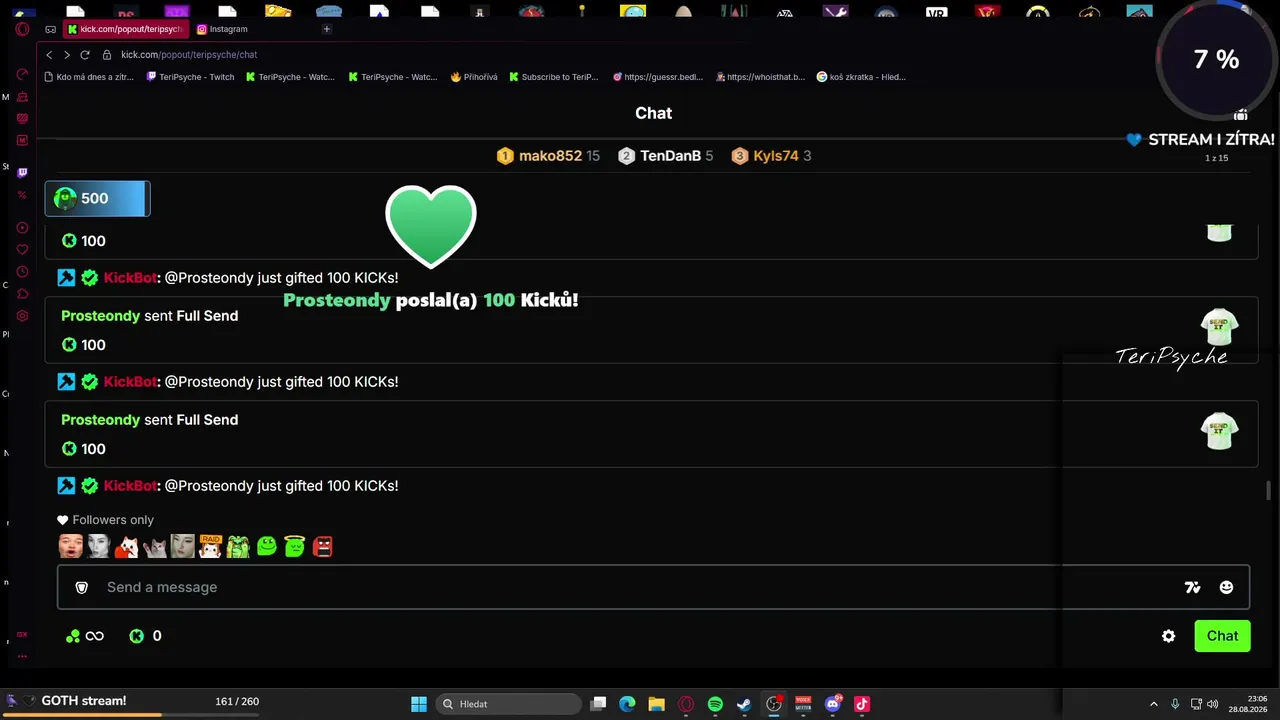This screenshot has height=720, width=1280.
Task: Open Přihořívá bookmark
Action: [x=474, y=77]
